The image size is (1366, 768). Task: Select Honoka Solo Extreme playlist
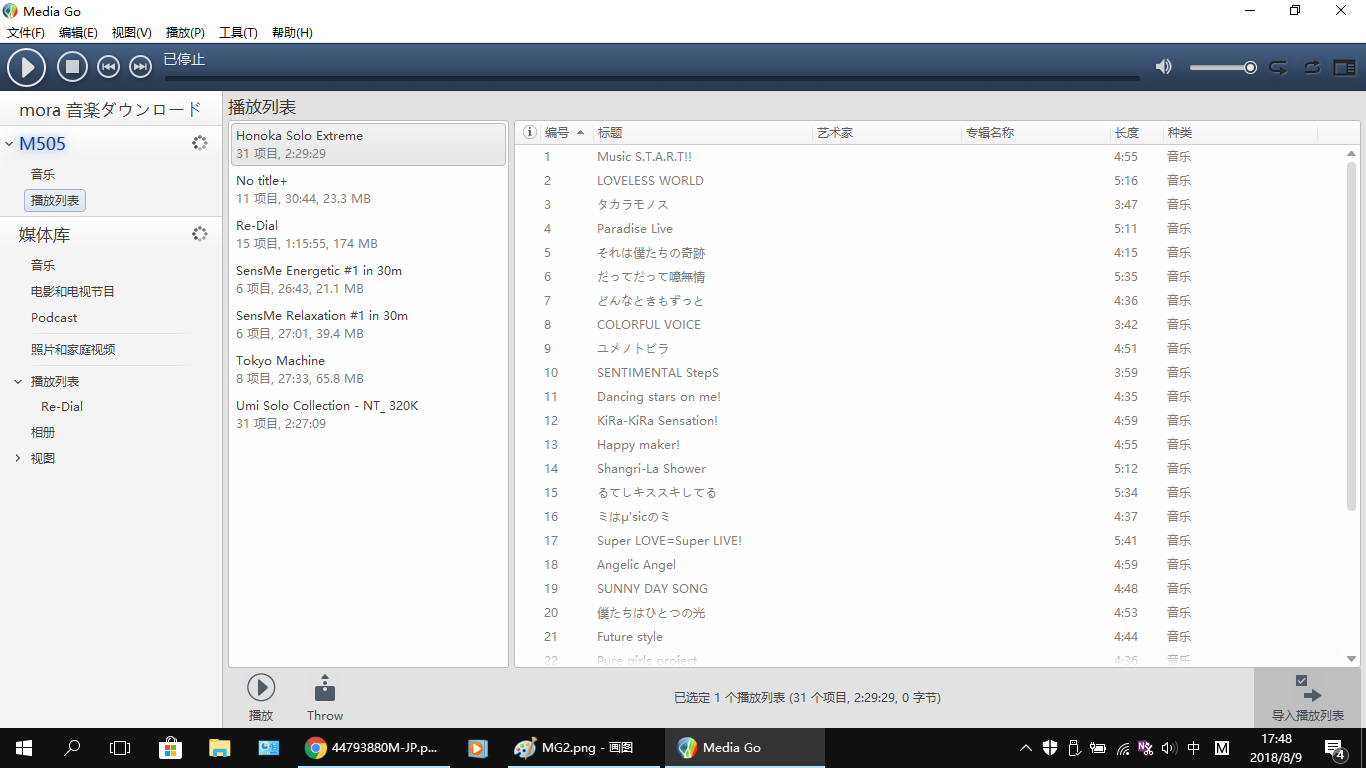point(368,144)
